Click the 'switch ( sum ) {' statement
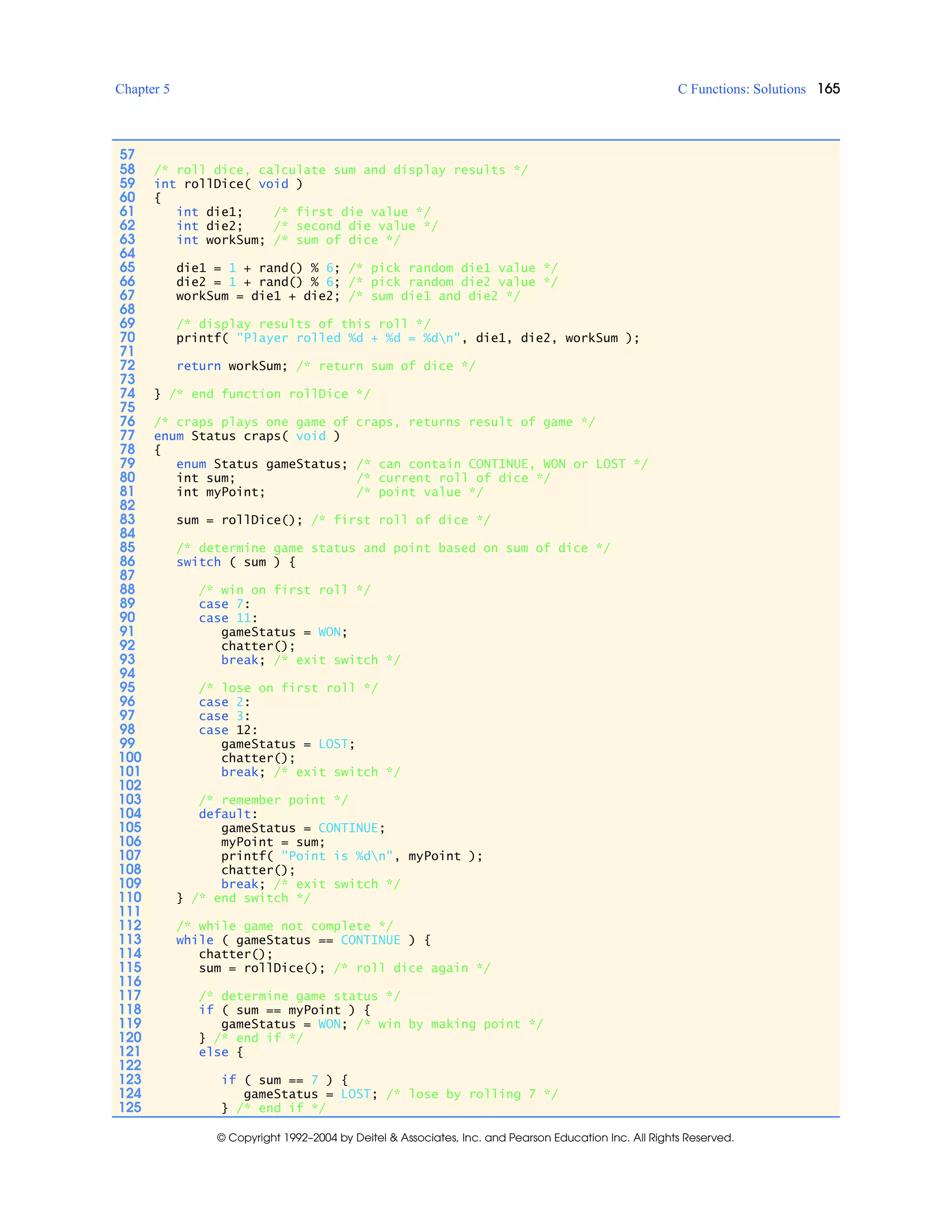 click(236, 562)
